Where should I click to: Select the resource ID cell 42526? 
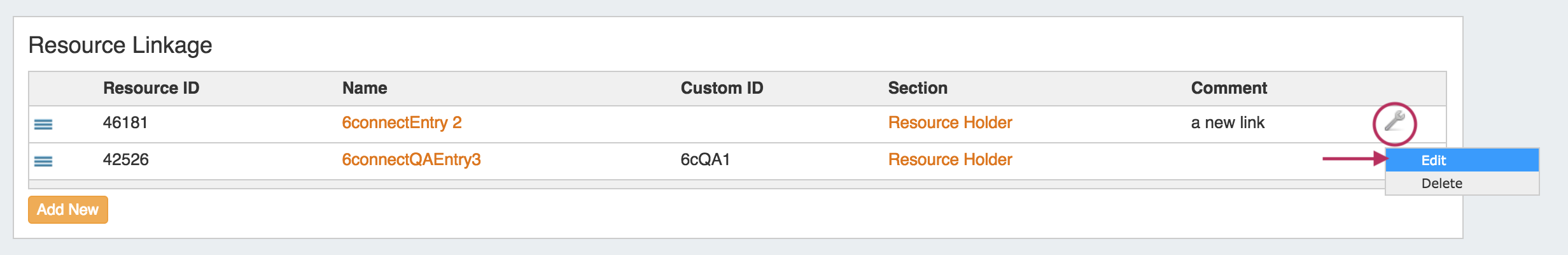[x=125, y=159]
